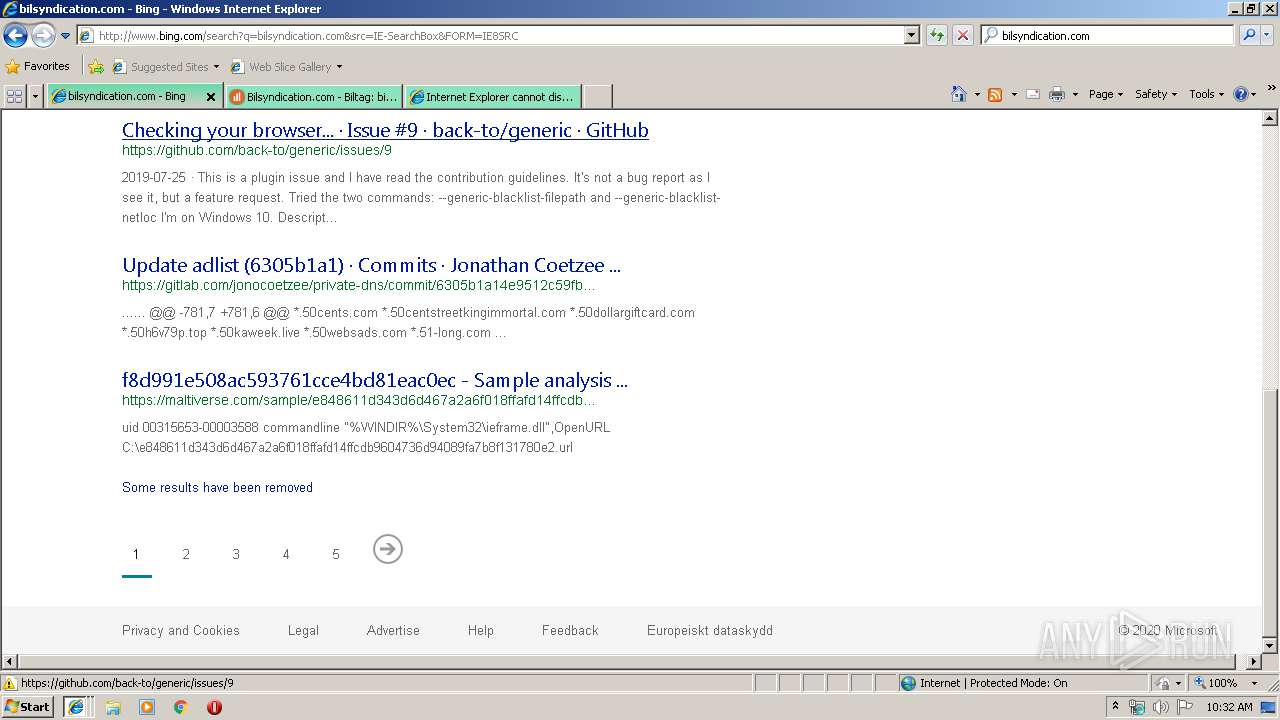Open the Tools menu
This screenshot has width=1280, height=720.
pos(1206,94)
